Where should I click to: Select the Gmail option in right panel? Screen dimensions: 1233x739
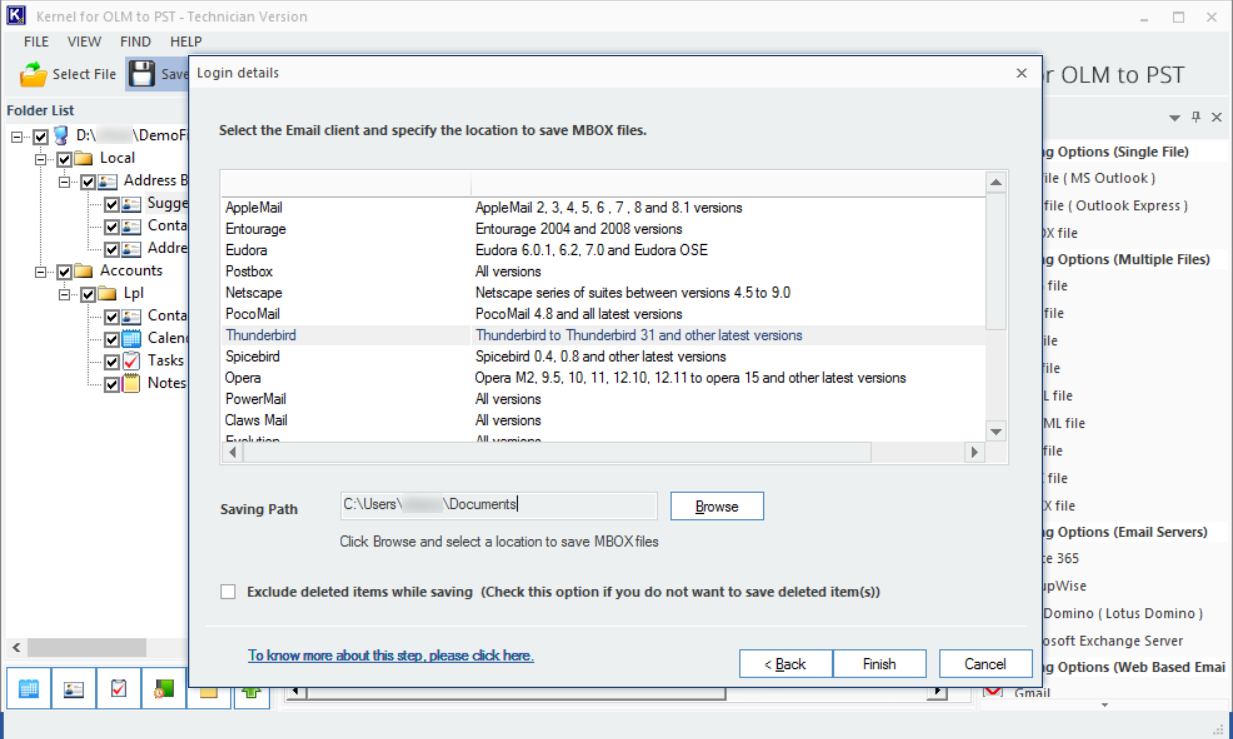click(x=1032, y=693)
